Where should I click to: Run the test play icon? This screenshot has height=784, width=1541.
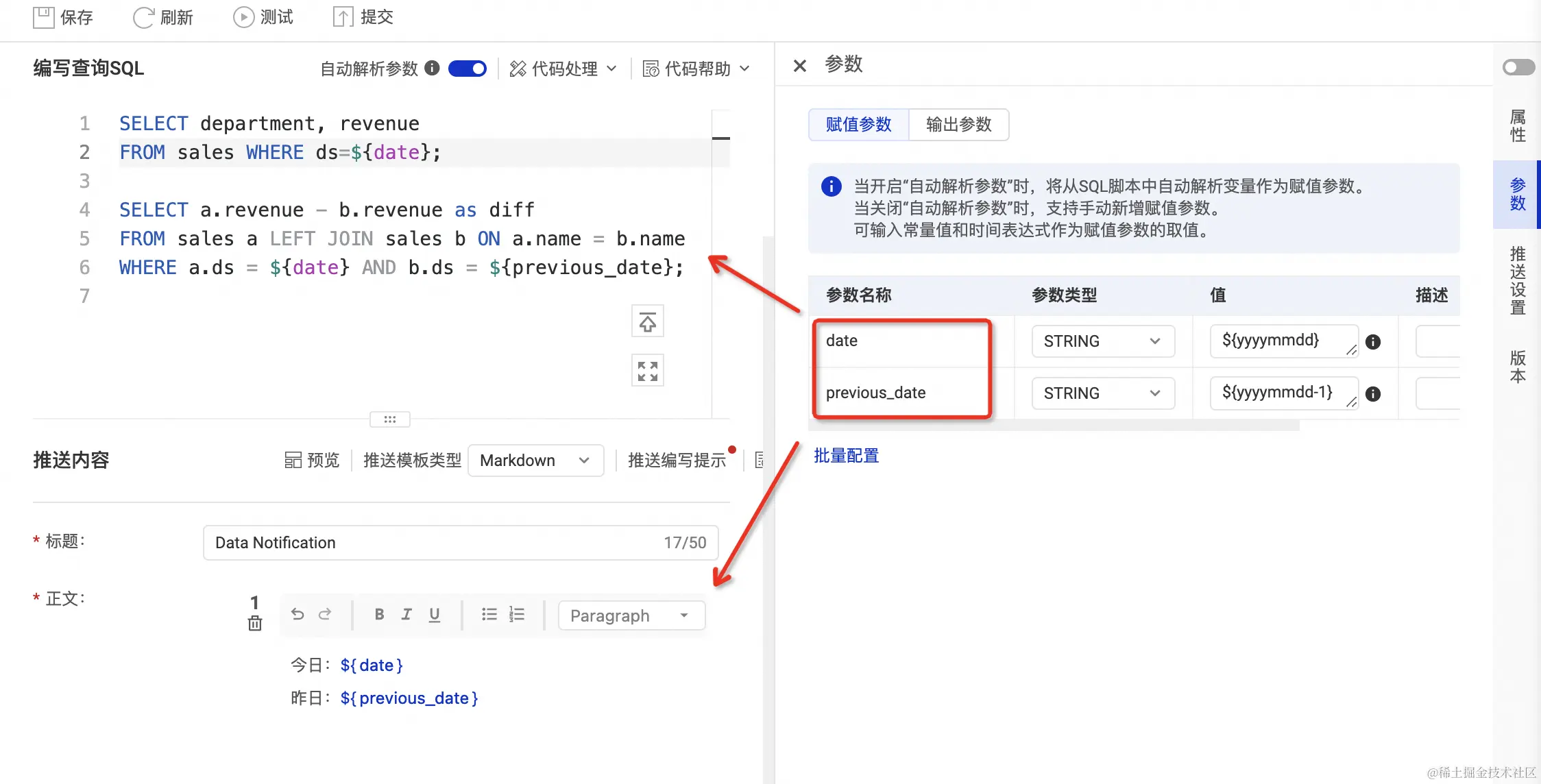[243, 17]
